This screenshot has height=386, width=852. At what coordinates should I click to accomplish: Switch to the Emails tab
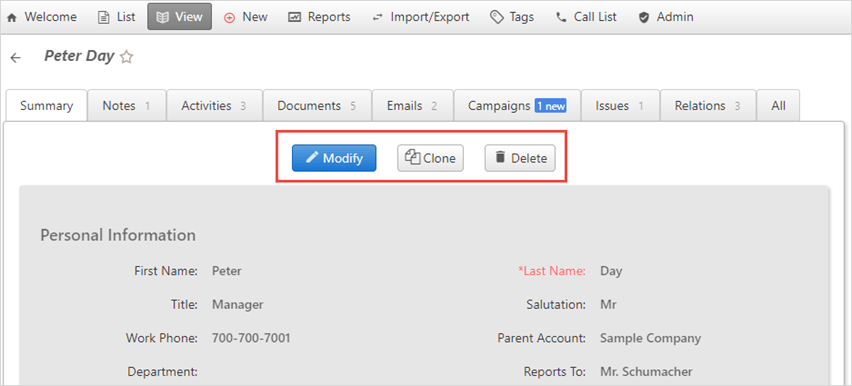click(x=412, y=105)
